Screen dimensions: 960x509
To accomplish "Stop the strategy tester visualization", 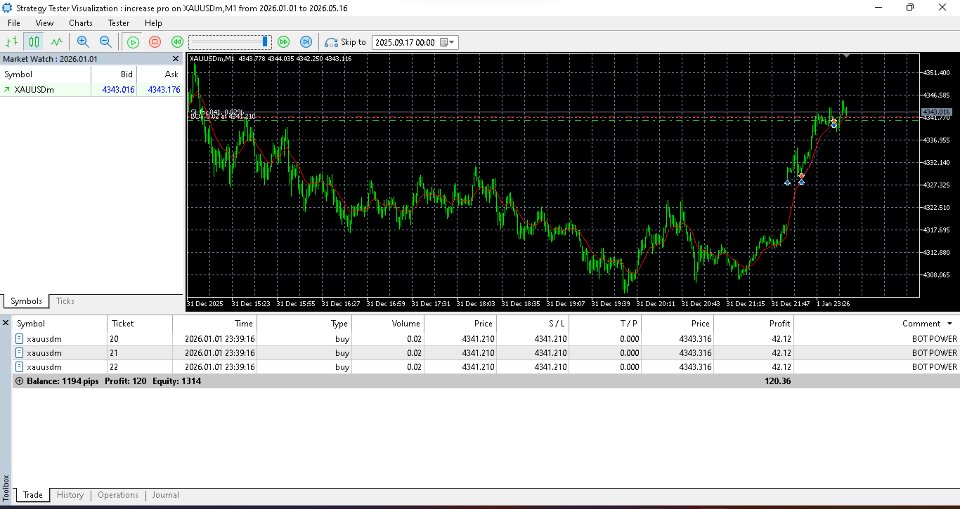I will point(155,42).
